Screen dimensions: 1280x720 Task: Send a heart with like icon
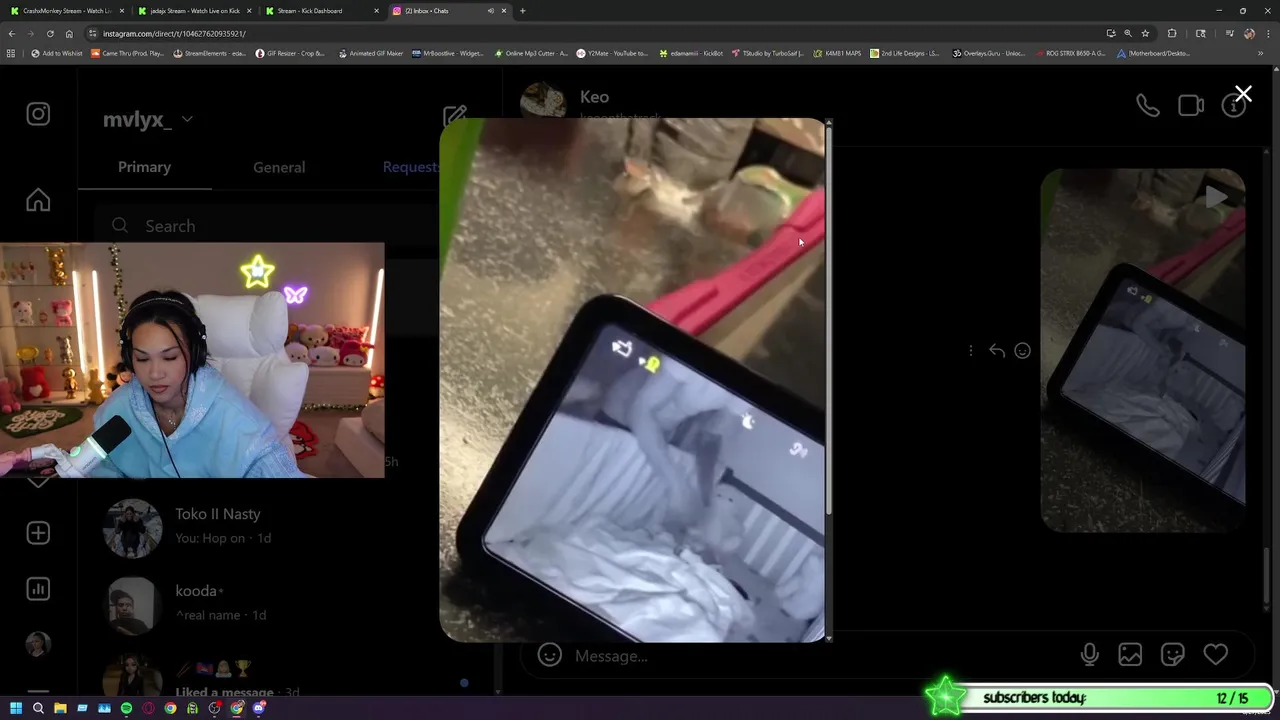pyautogui.click(x=1215, y=655)
